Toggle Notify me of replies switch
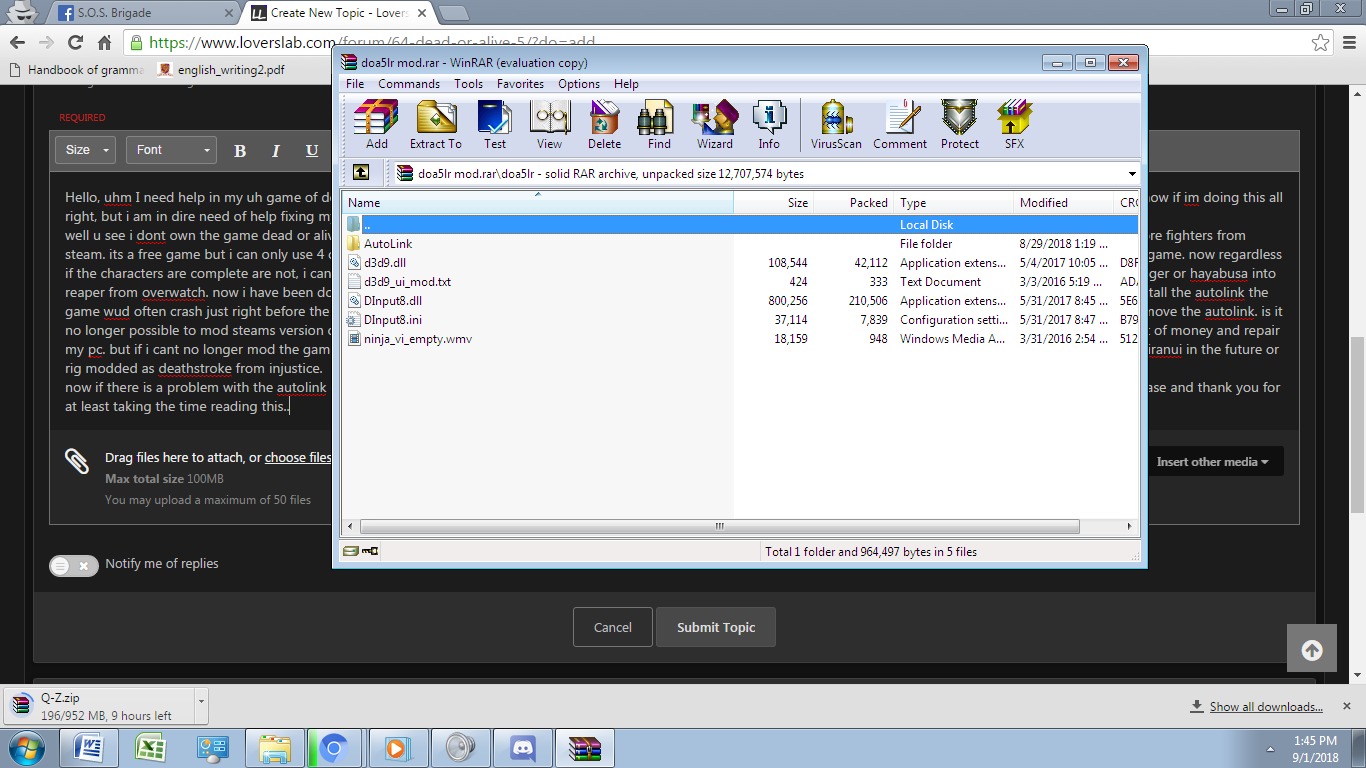This screenshot has width=1366, height=768. (74, 565)
